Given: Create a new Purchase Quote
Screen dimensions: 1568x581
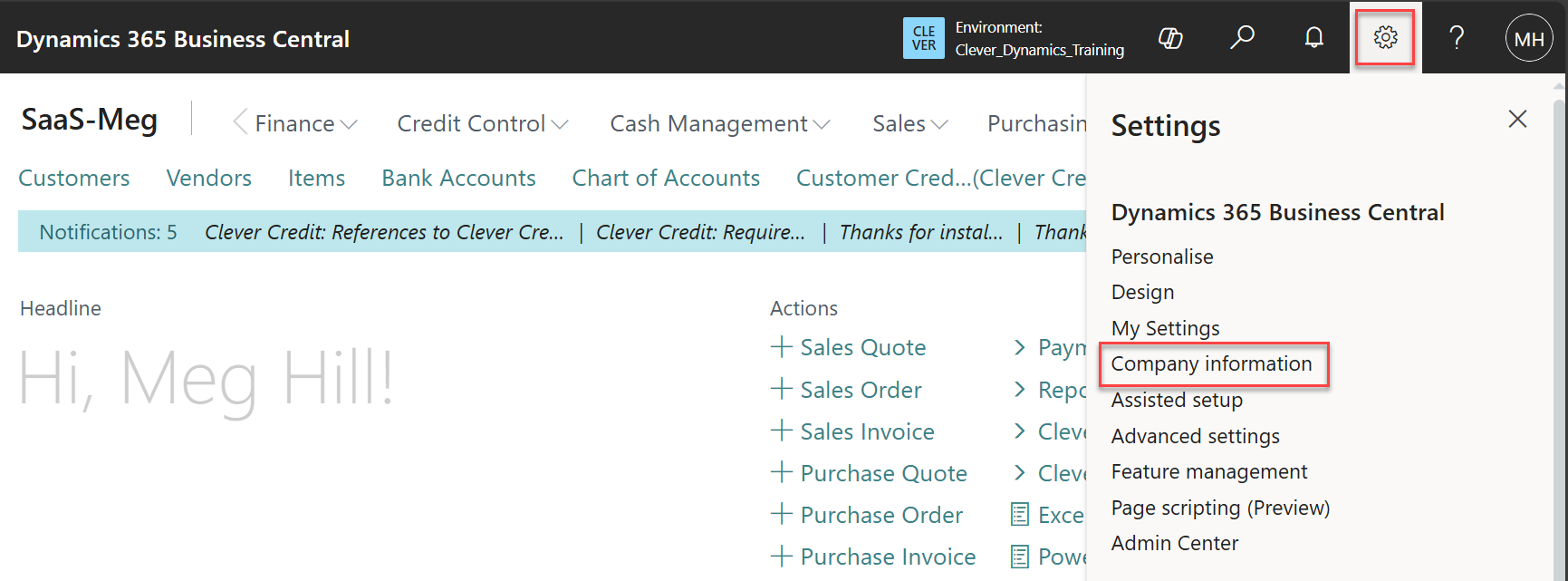Looking at the screenshot, I should pyautogui.click(x=883, y=473).
